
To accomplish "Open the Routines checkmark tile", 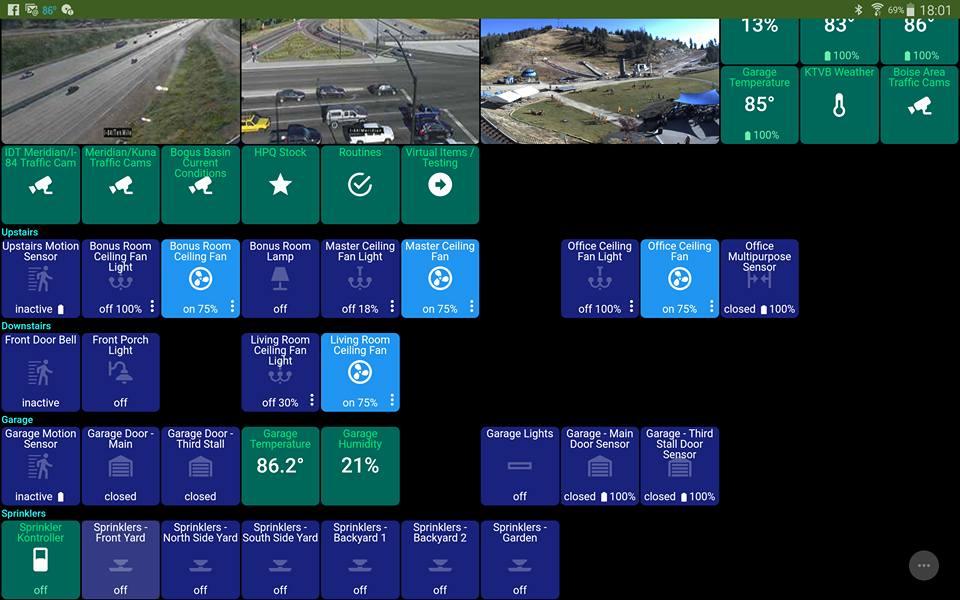I will click(360, 184).
